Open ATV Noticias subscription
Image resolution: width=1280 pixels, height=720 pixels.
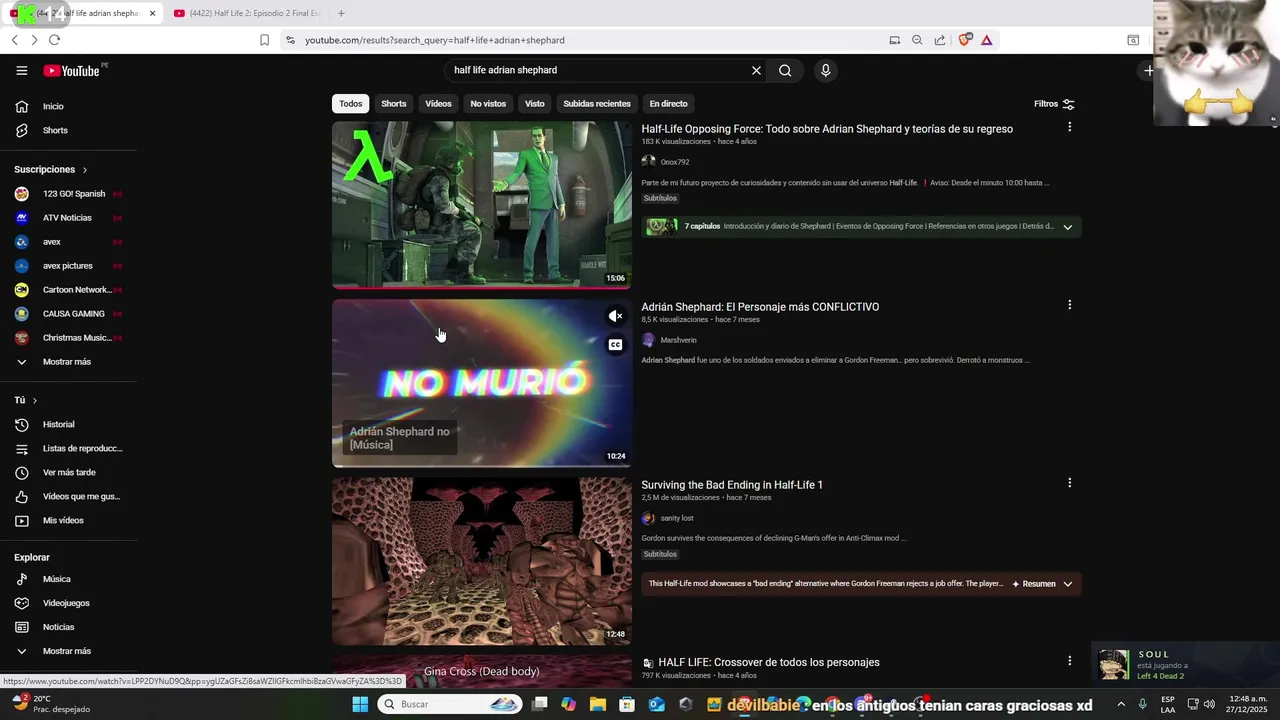(69, 218)
